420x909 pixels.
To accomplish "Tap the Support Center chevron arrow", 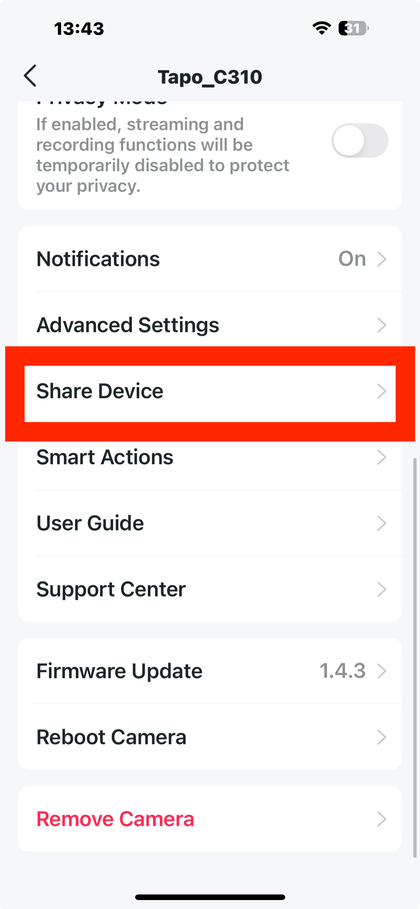I will point(381,590).
